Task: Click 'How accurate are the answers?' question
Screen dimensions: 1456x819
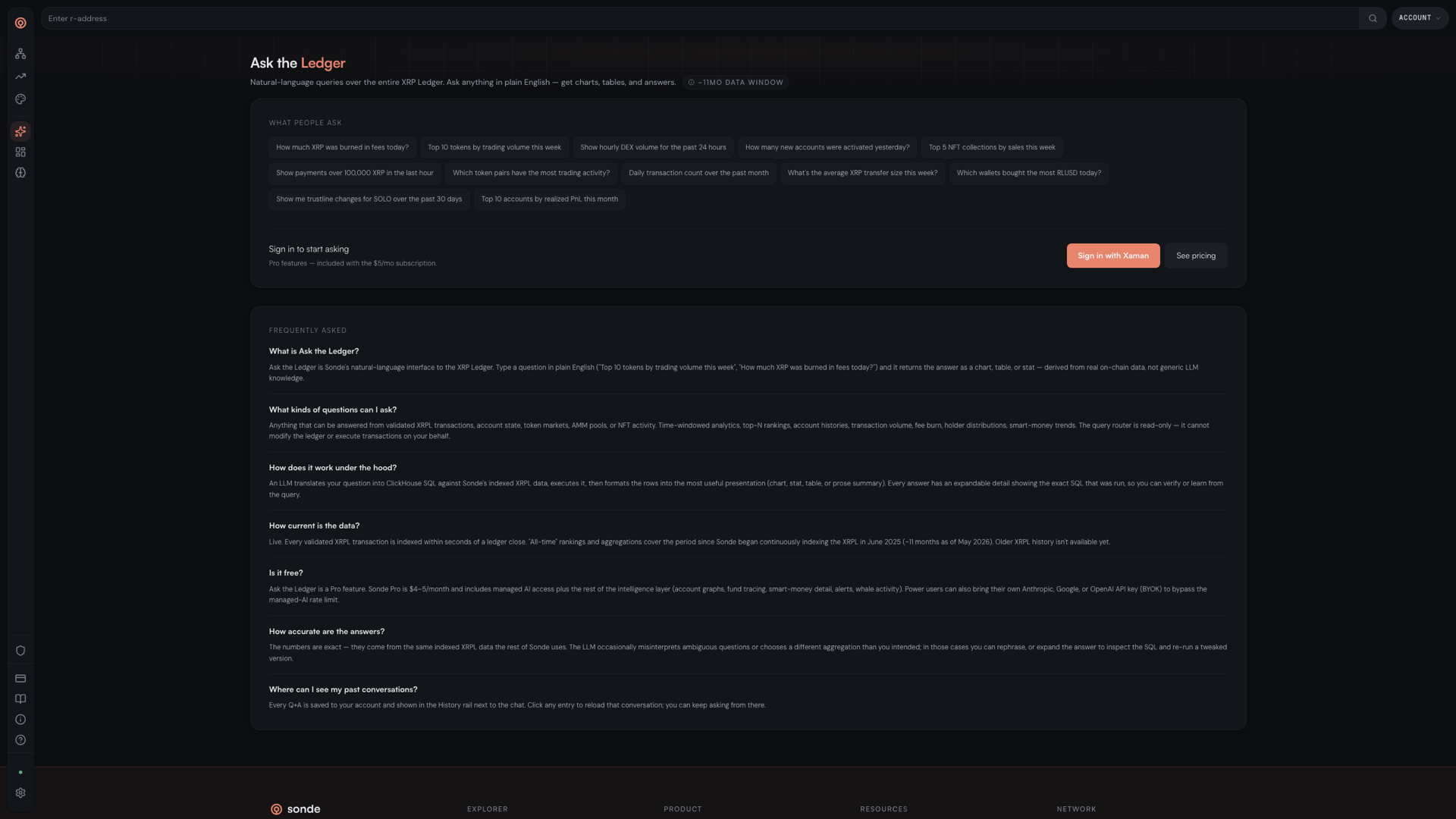Action: [x=327, y=631]
